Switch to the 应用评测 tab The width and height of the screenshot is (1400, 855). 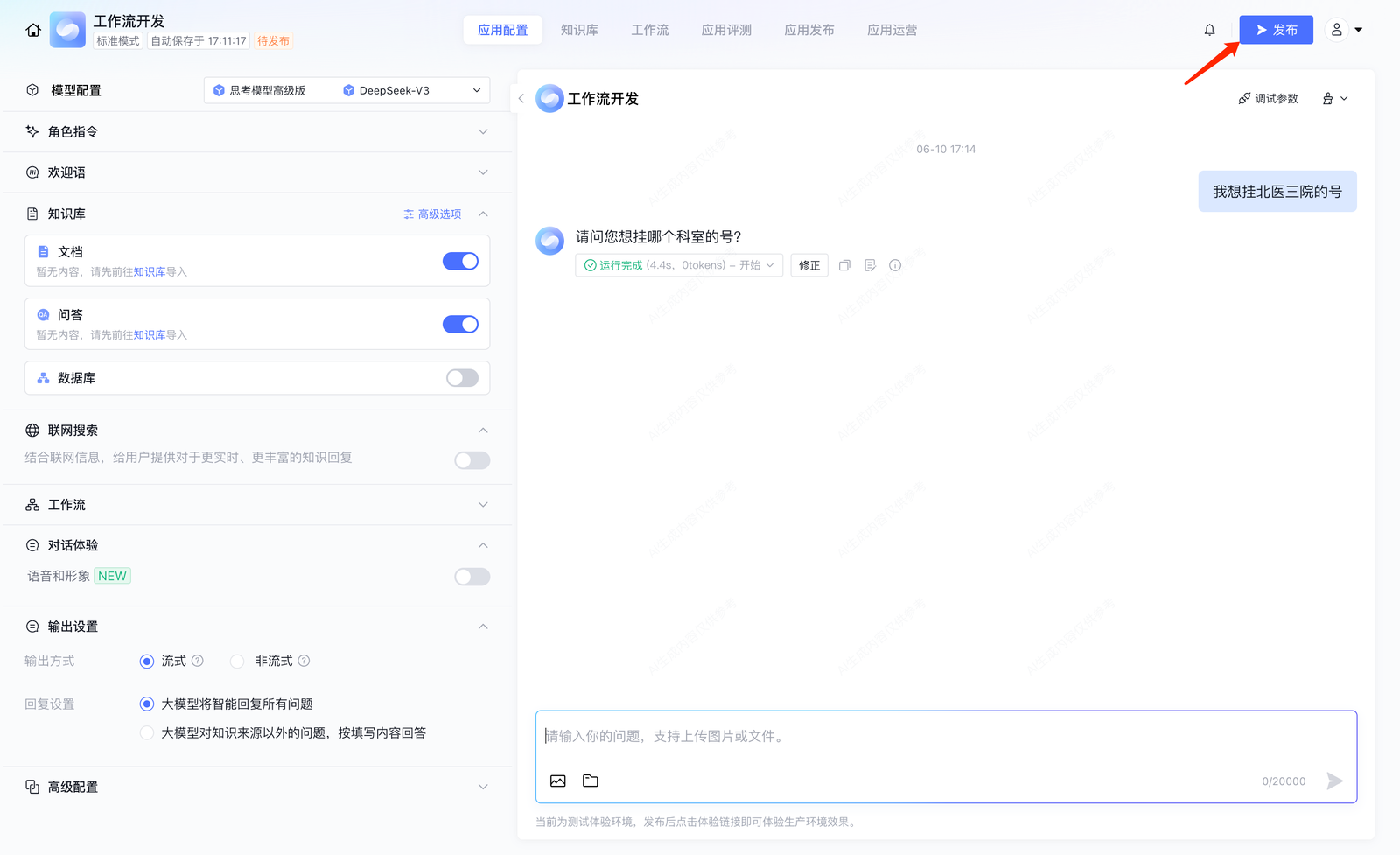tap(725, 30)
